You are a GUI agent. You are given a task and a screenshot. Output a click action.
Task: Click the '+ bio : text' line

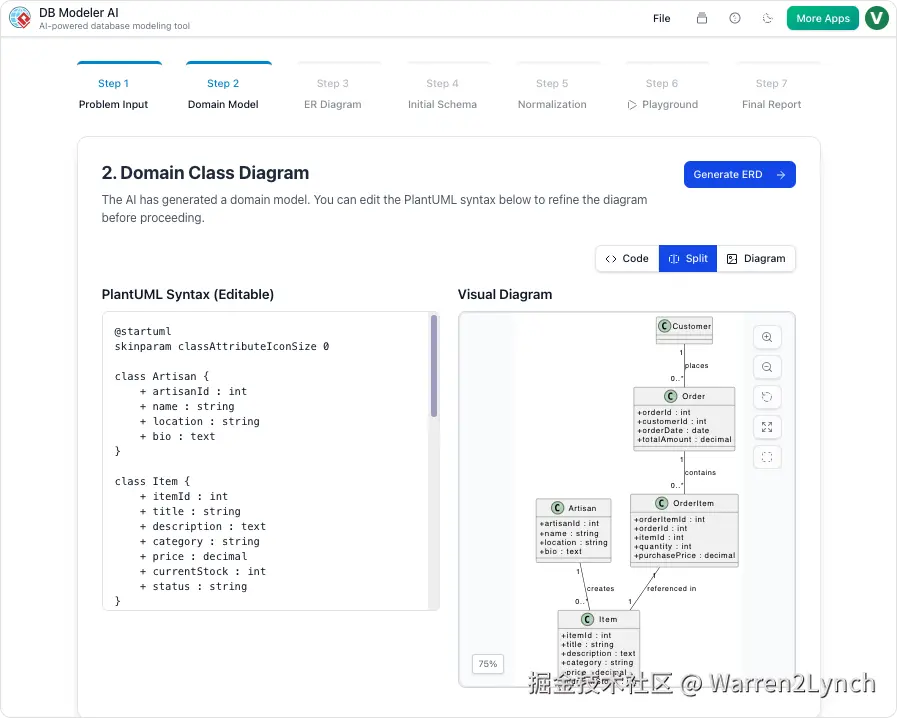point(177,437)
